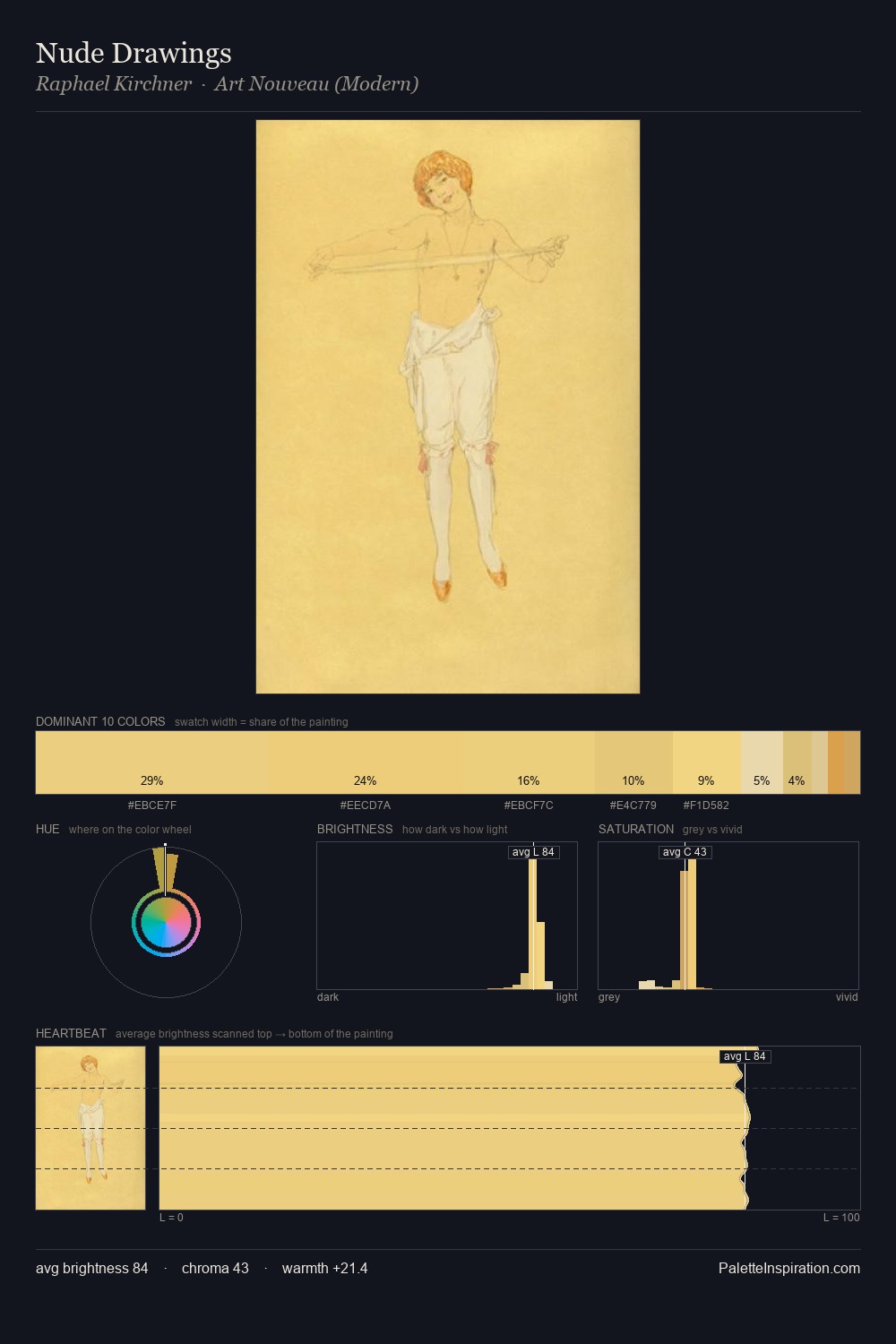The image size is (896, 1344).
Task: Click the 29% swatch #EBCE7F
Action: pos(151,762)
